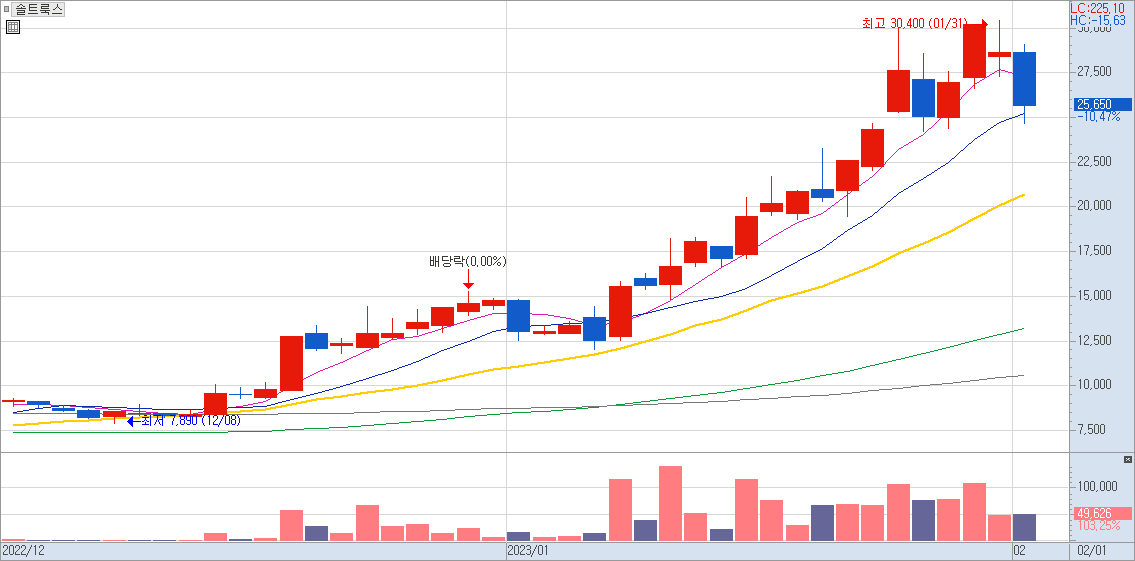
Task: Click the 100,000 volume axis label
Action: [x=1097, y=486]
